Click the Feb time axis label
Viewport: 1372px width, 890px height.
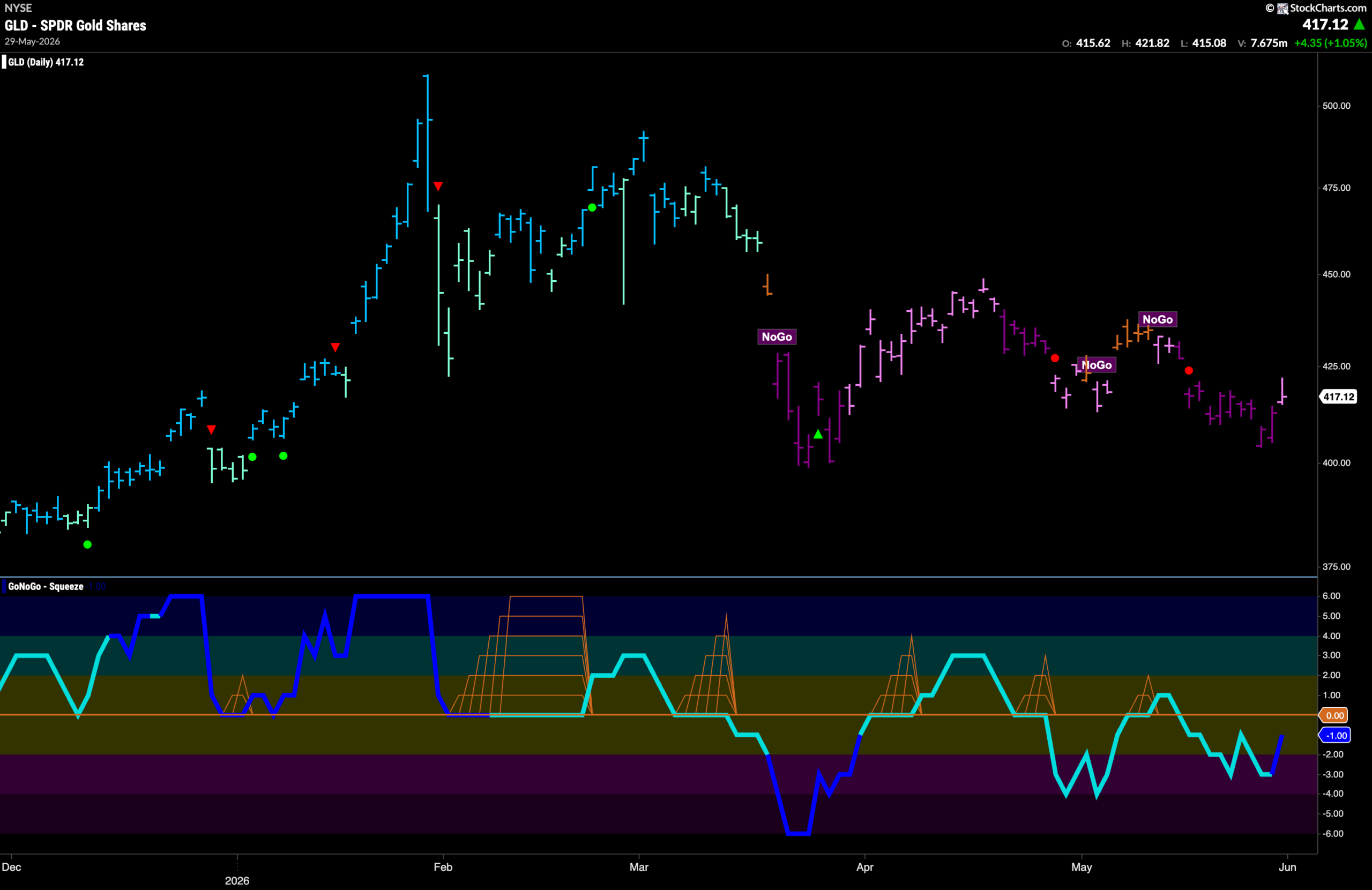443,867
